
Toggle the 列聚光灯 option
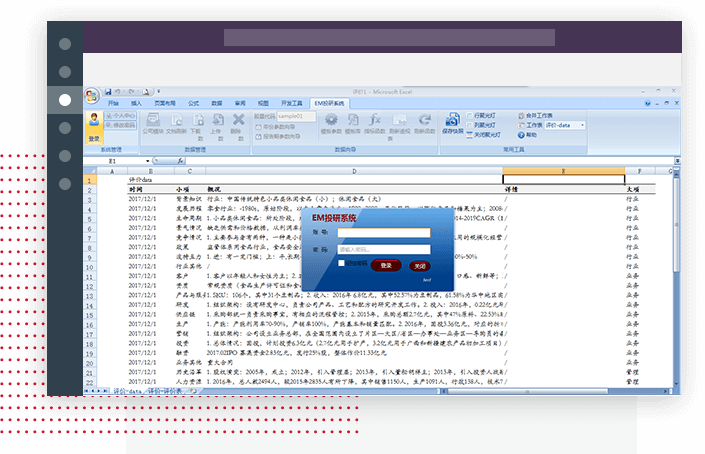pyautogui.click(x=470, y=125)
